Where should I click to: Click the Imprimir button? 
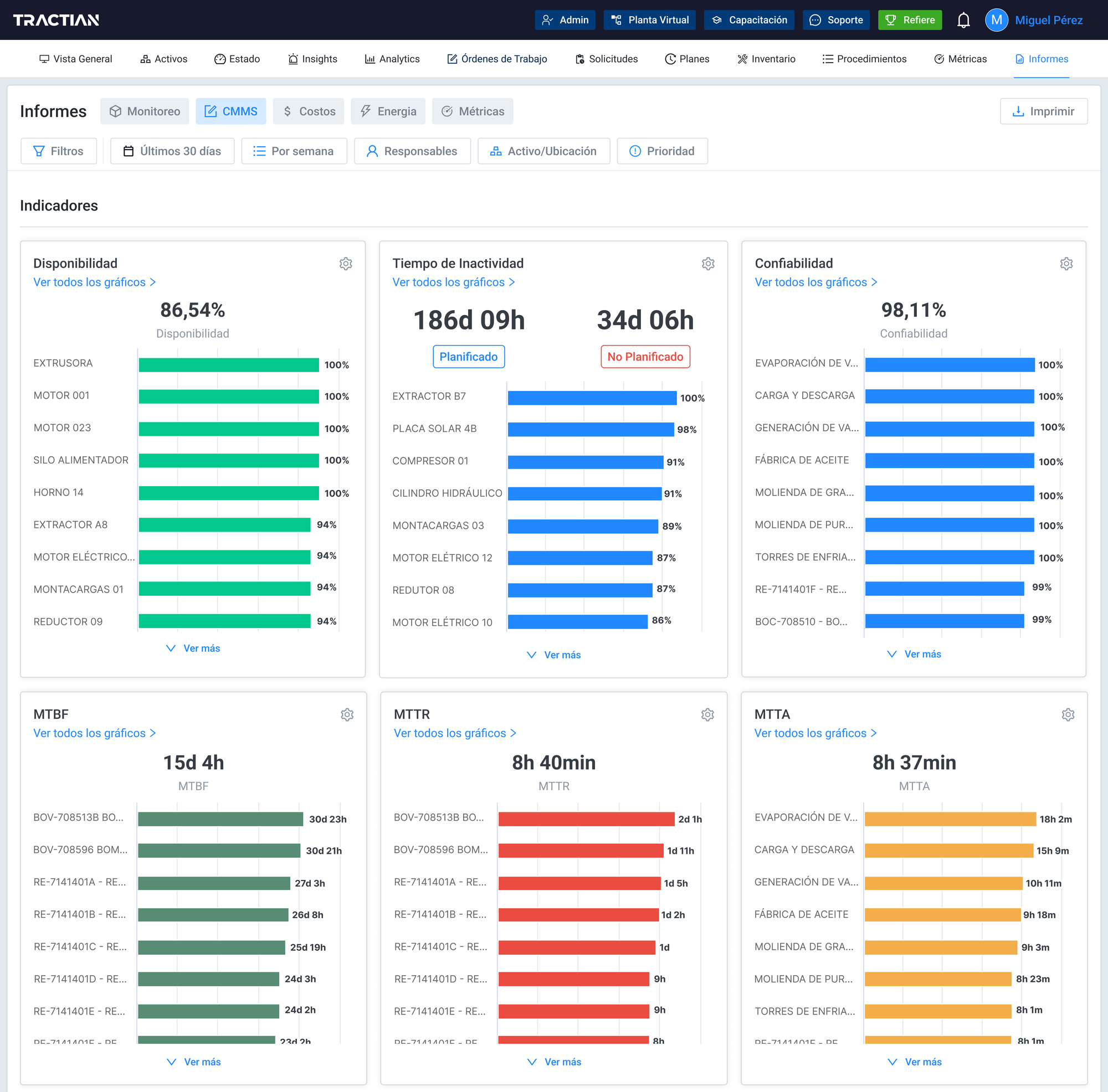click(x=1043, y=111)
